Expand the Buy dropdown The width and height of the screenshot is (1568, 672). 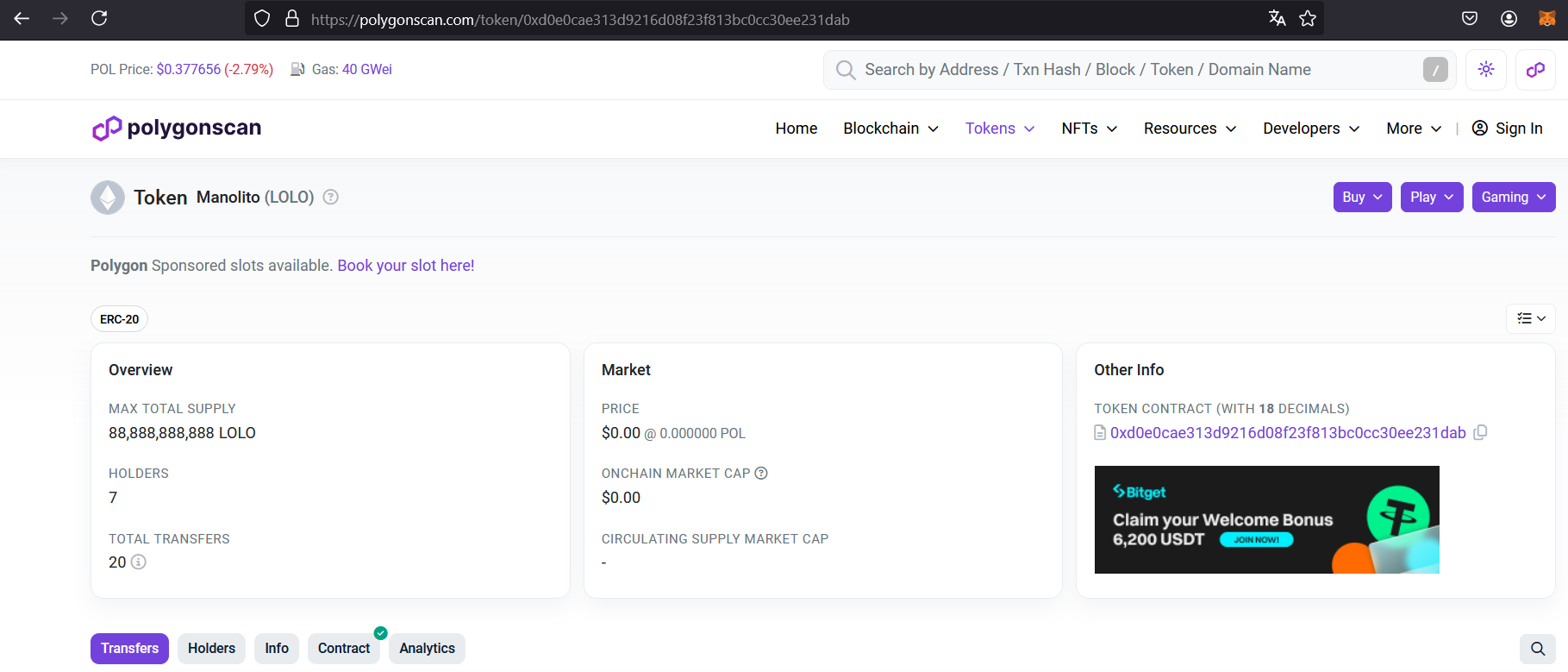coord(1361,198)
